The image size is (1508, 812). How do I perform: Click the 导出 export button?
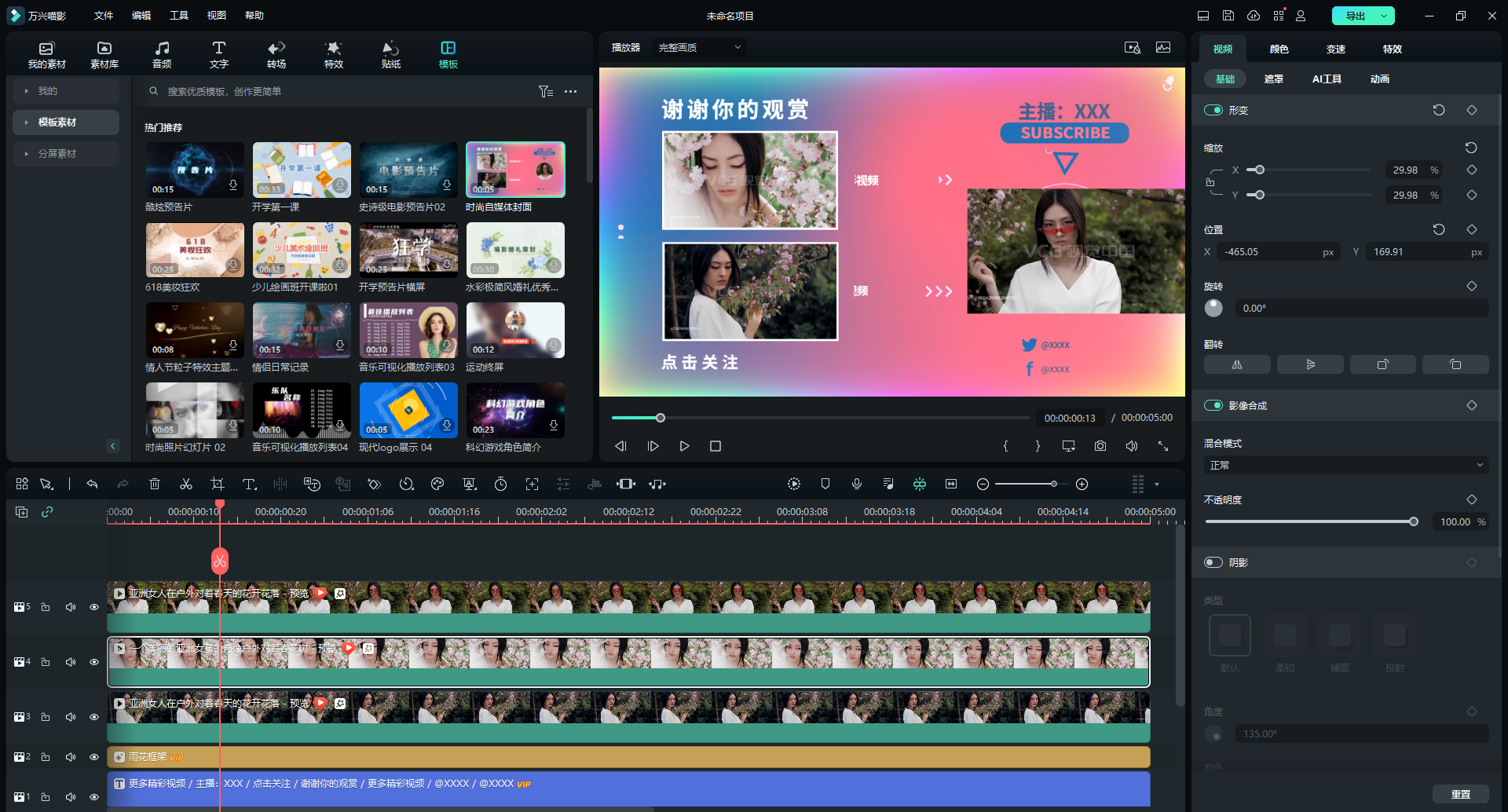coord(1356,16)
